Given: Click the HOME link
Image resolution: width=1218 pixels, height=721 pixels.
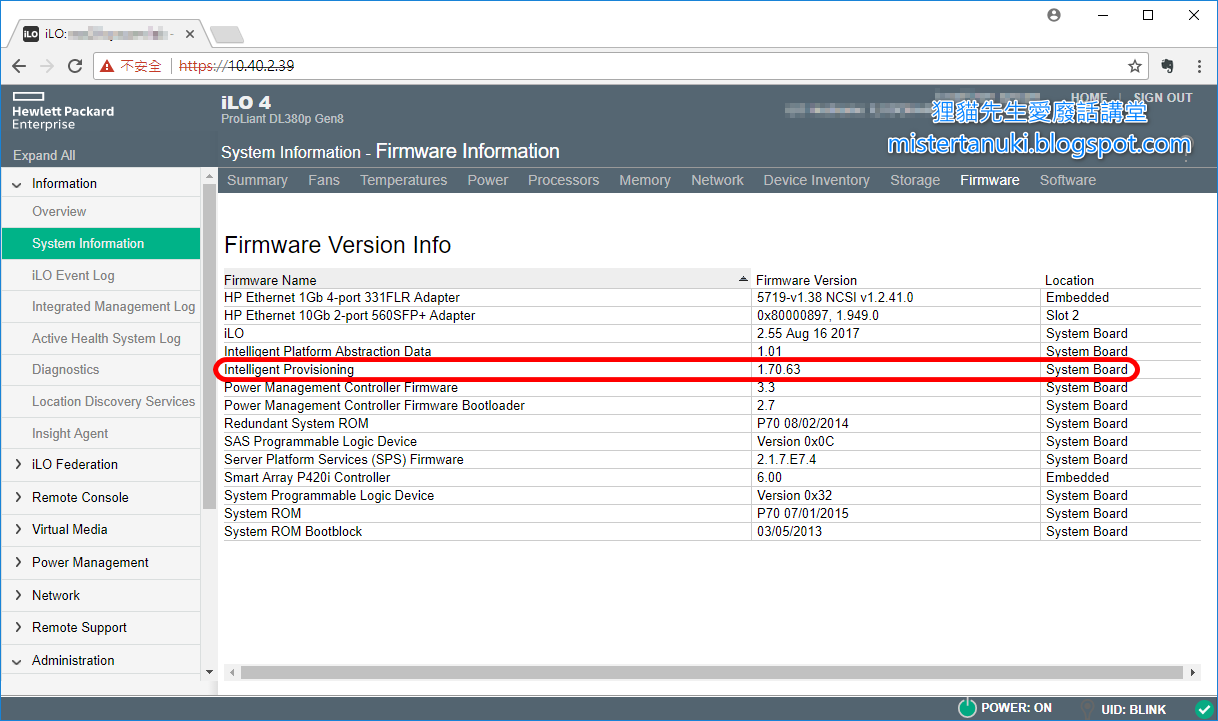Looking at the screenshot, I should click(x=1089, y=98).
